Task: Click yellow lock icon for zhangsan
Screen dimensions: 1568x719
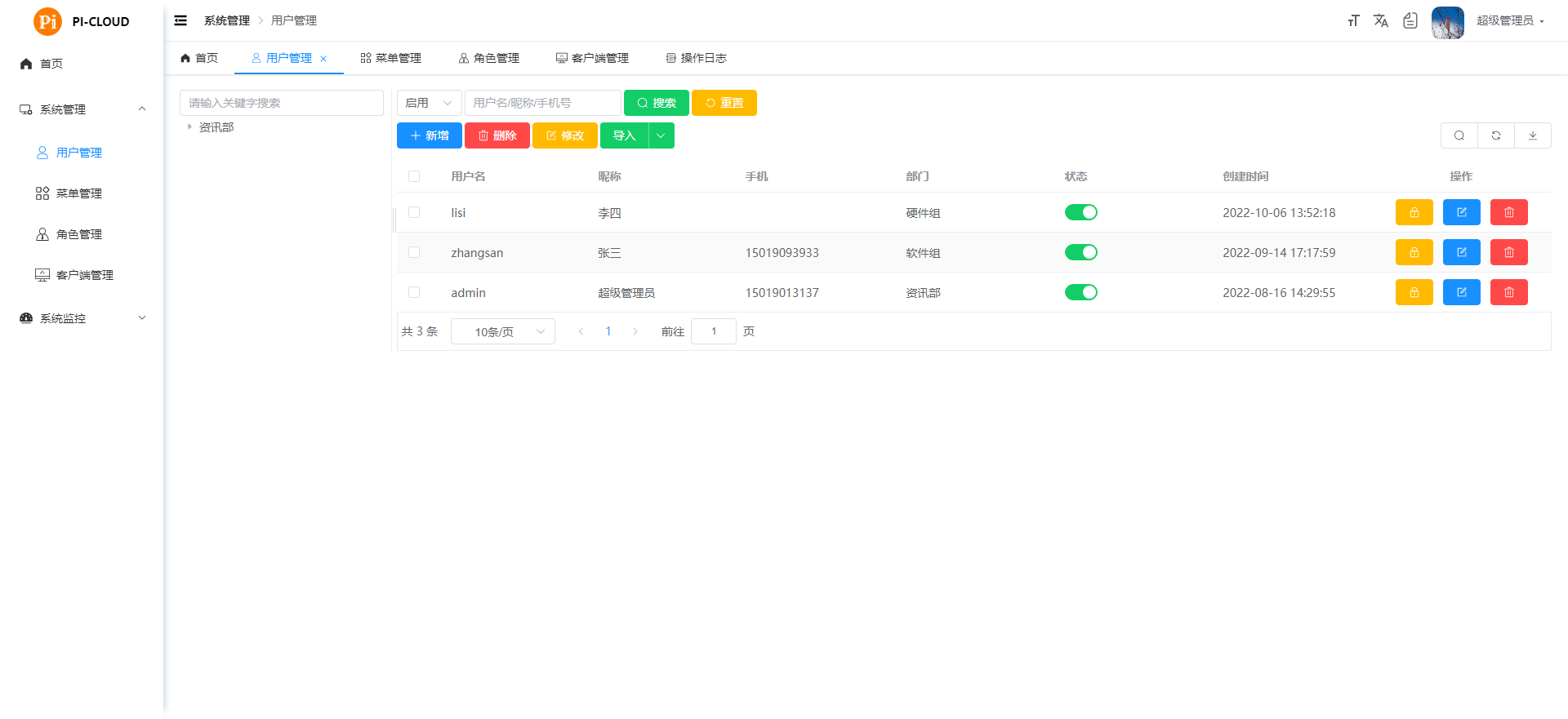Action: pyautogui.click(x=1414, y=252)
